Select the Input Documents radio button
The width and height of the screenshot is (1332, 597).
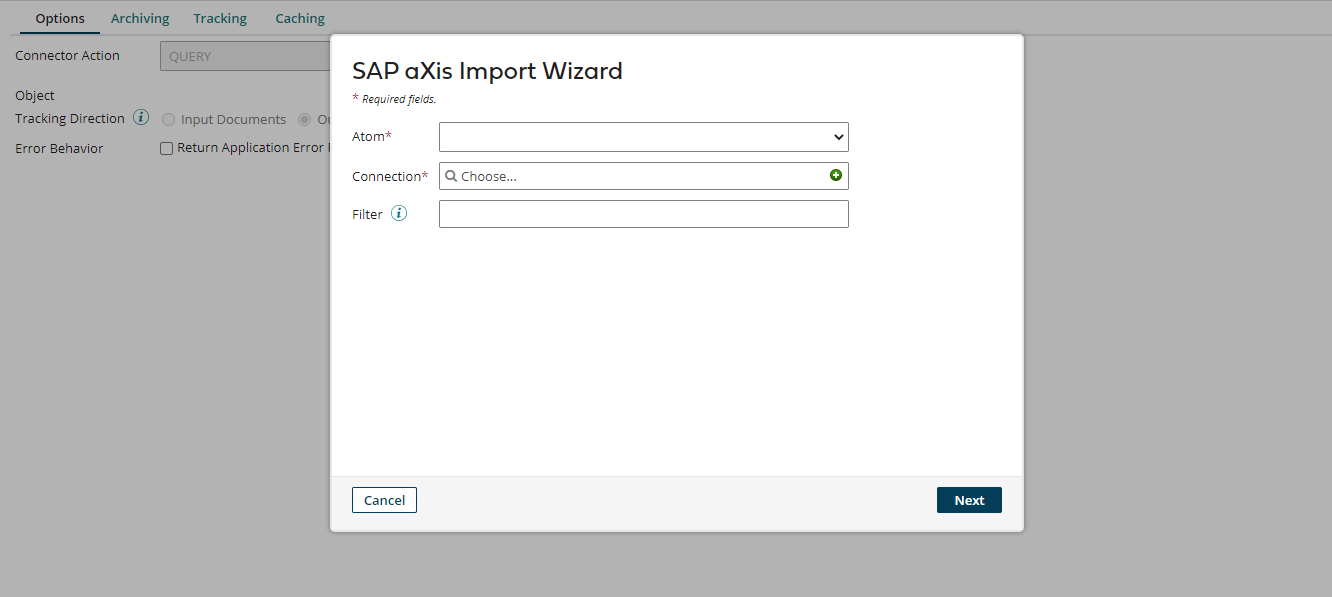(168, 119)
